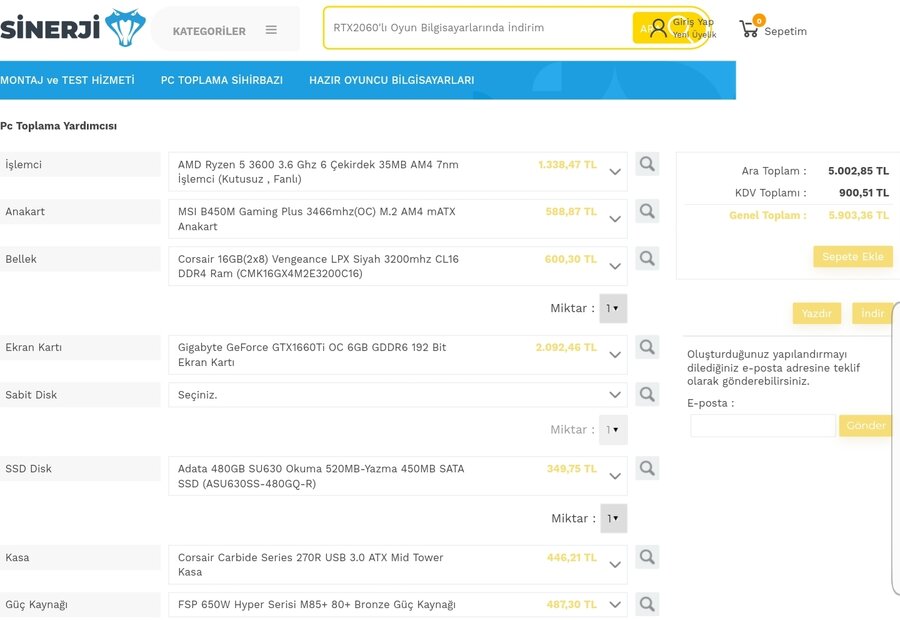Expand the Adata 480GB SU630 SSD dropdown

tap(615, 476)
